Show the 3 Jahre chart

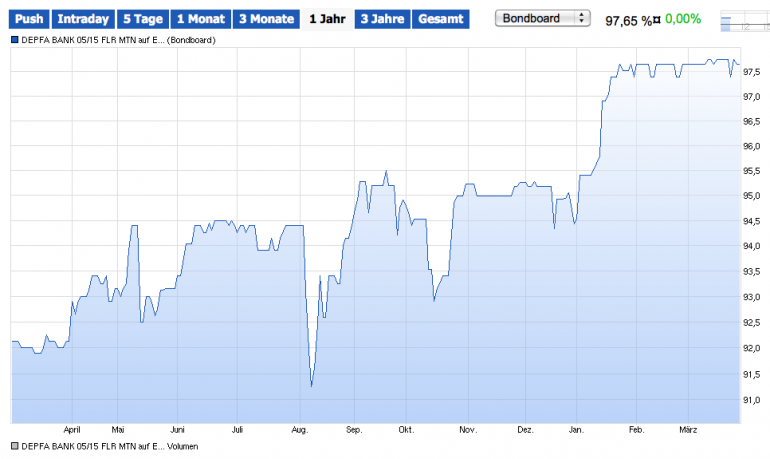382,19
